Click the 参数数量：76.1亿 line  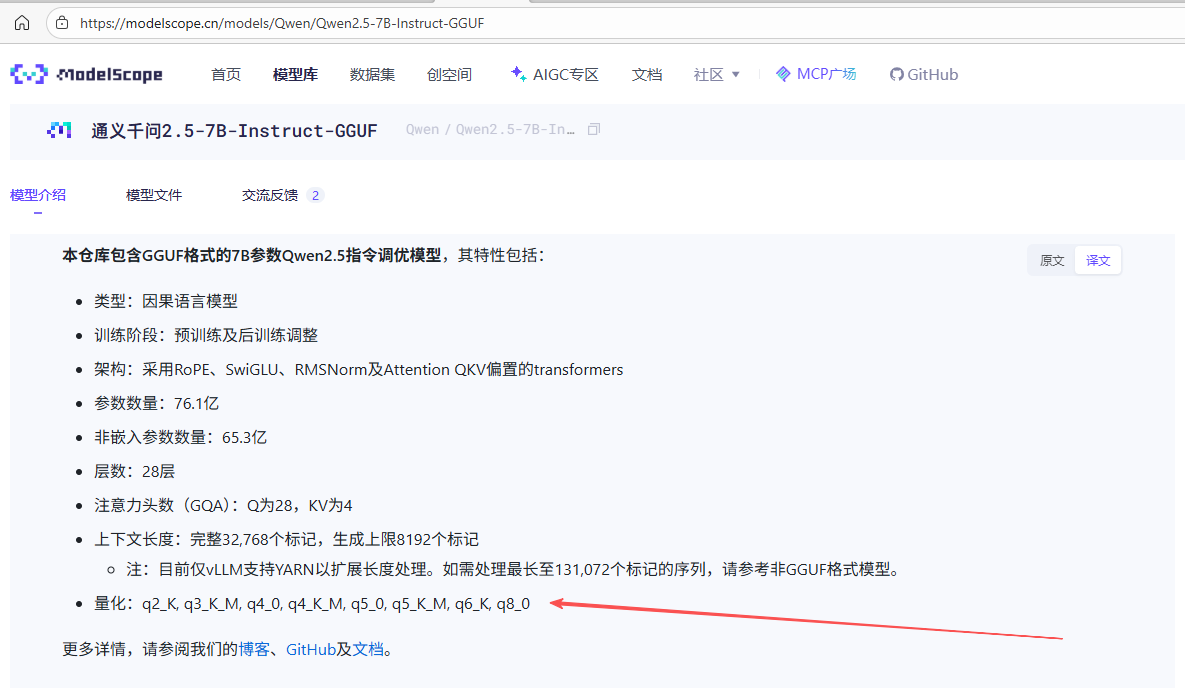(156, 403)
